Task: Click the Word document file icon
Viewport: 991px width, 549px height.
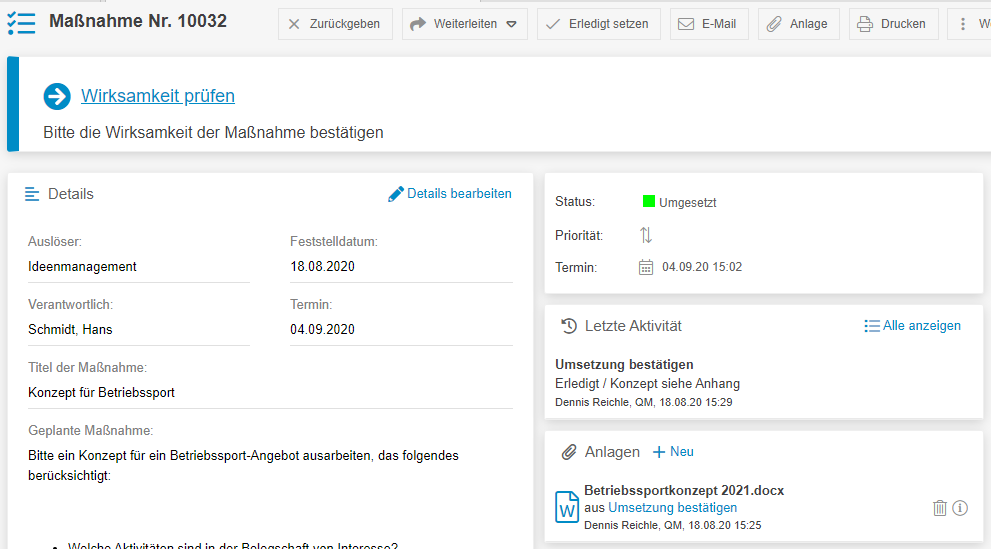Action: [567, 507]
